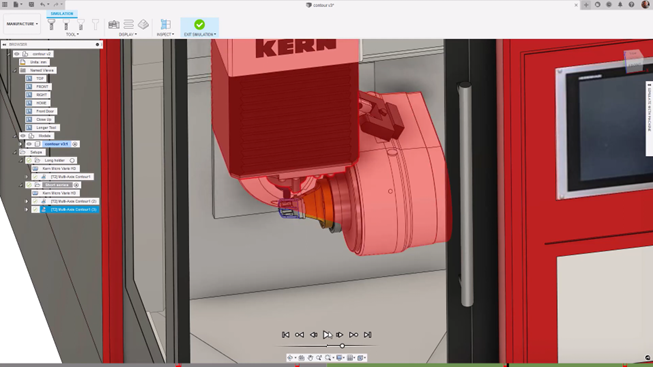
Task: Play the simulation
Action: point(327,335)
